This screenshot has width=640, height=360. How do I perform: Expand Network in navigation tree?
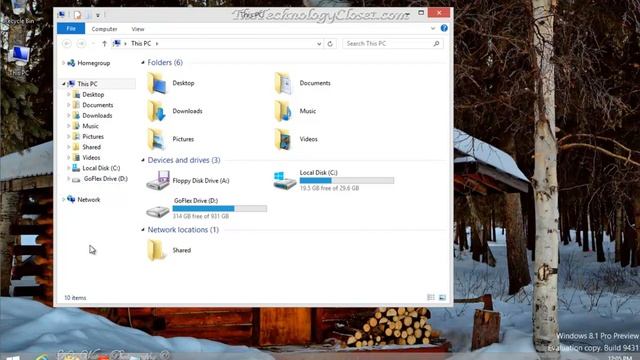(64, 200)
